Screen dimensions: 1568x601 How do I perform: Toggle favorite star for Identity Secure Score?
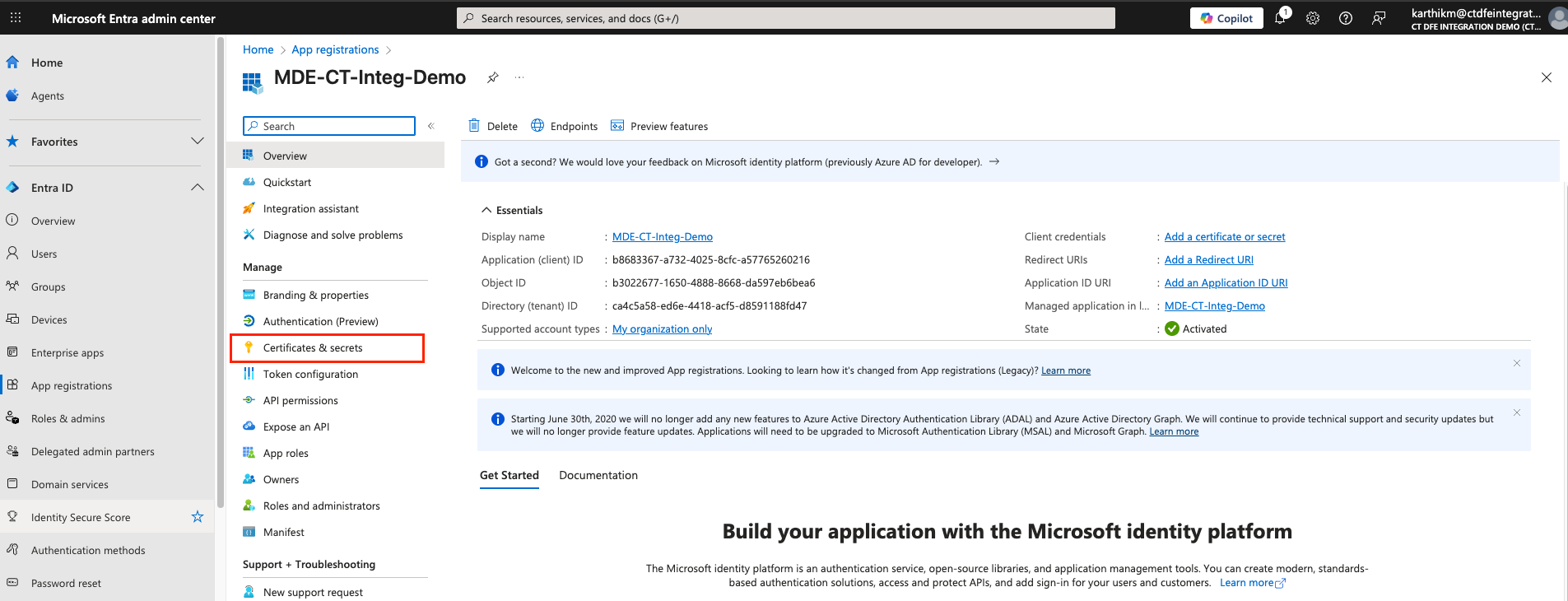[198, 517]
